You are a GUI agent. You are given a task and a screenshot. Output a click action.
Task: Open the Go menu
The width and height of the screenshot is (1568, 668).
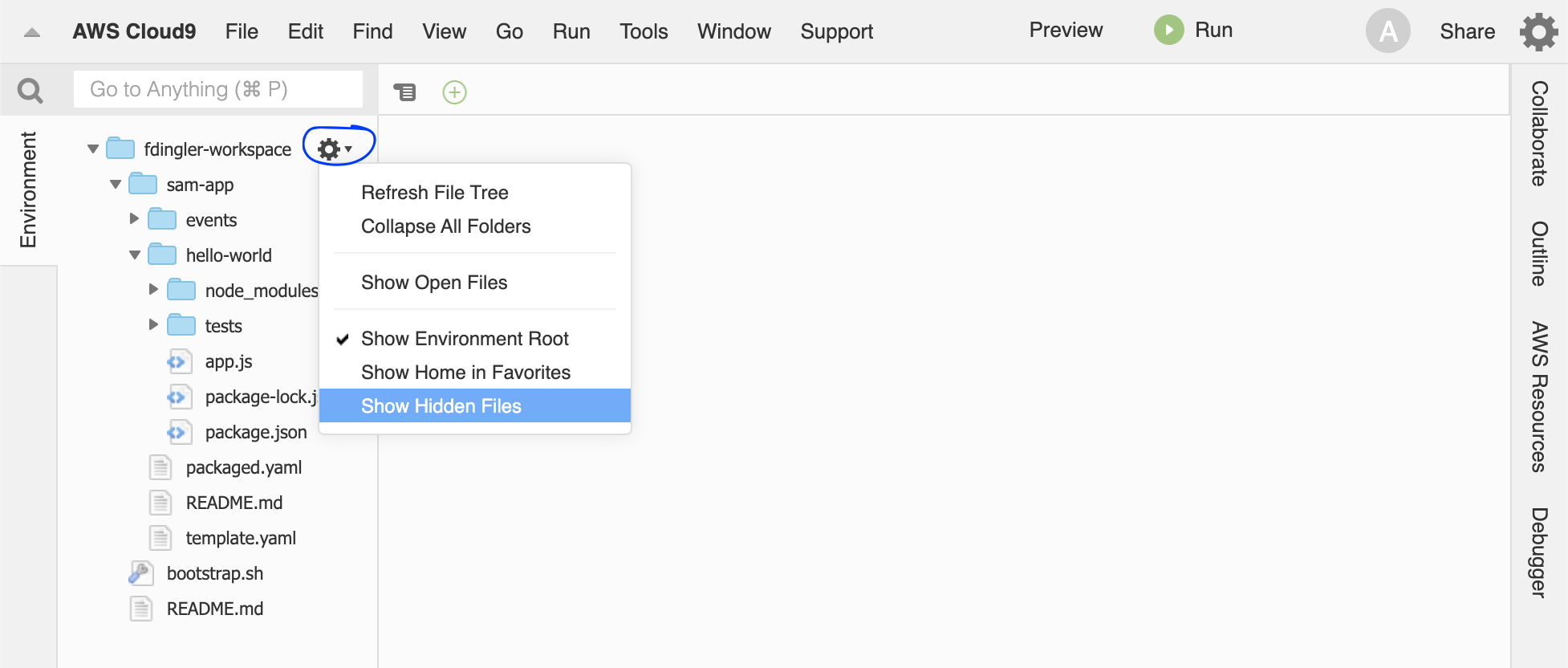click(x=510, y=31)
